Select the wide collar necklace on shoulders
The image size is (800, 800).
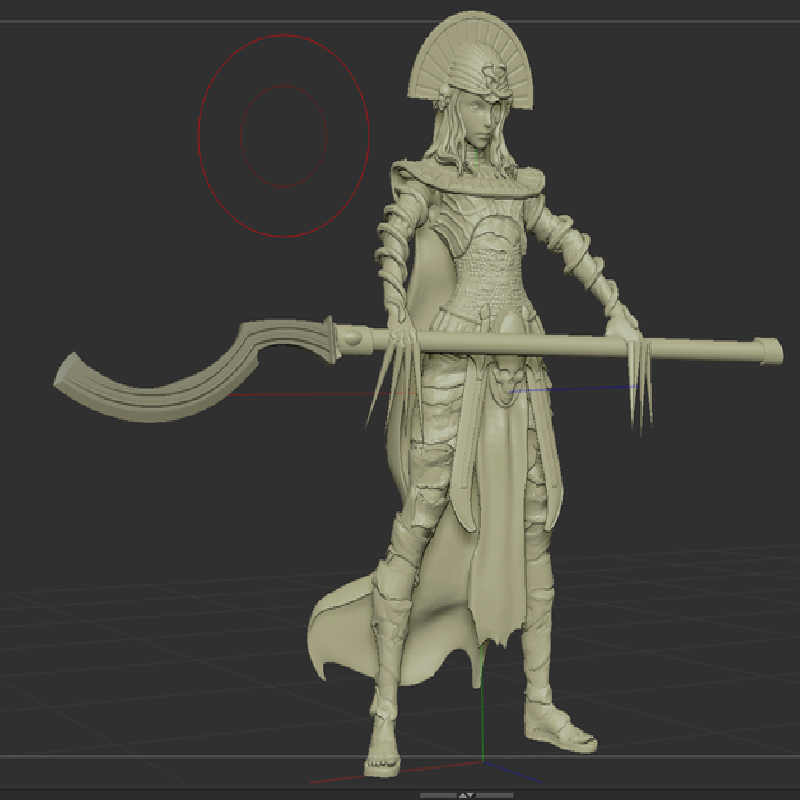click(x=467, y=179)
